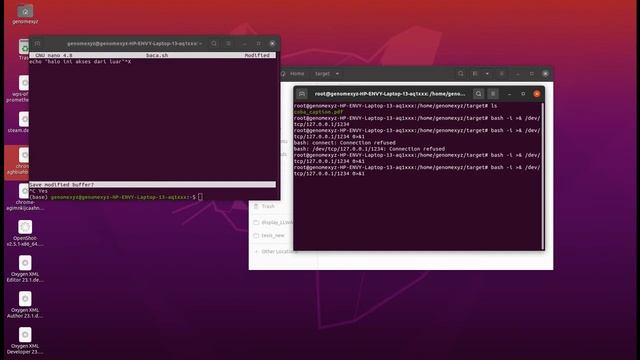Click the root terminal vertical scrollbar

tap(542, 176)
